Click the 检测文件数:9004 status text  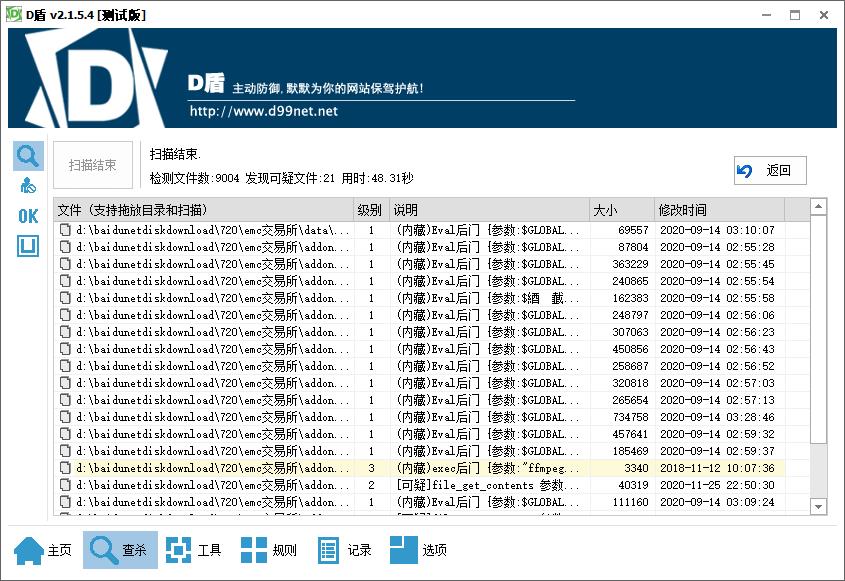click(194, 178)
